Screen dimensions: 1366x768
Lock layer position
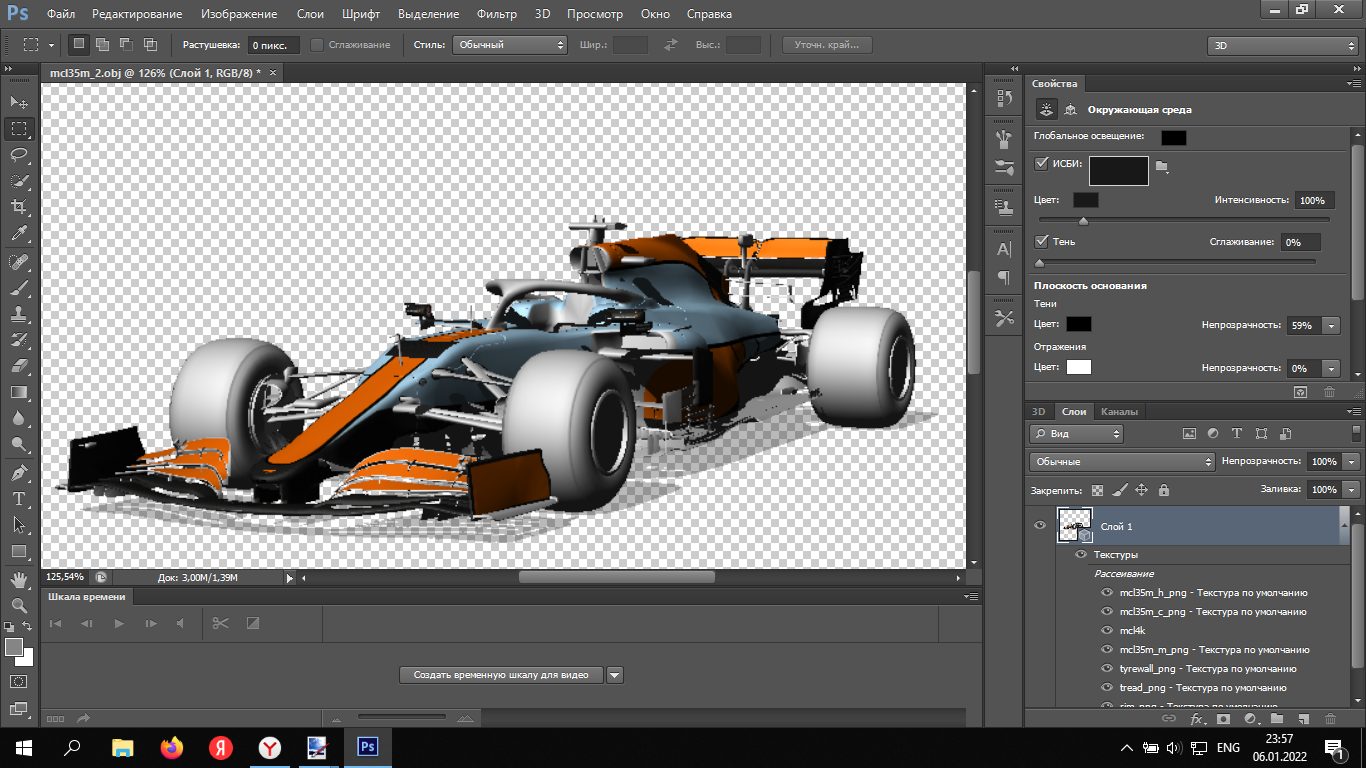point(1141,490)
